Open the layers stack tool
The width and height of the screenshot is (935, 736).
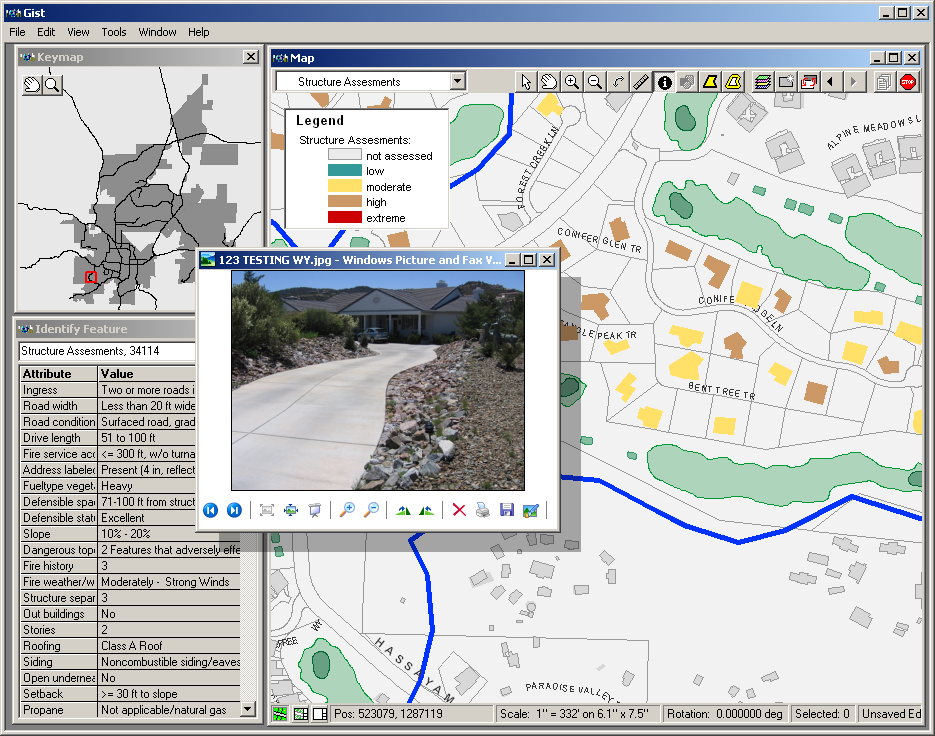tap(763, 82)
